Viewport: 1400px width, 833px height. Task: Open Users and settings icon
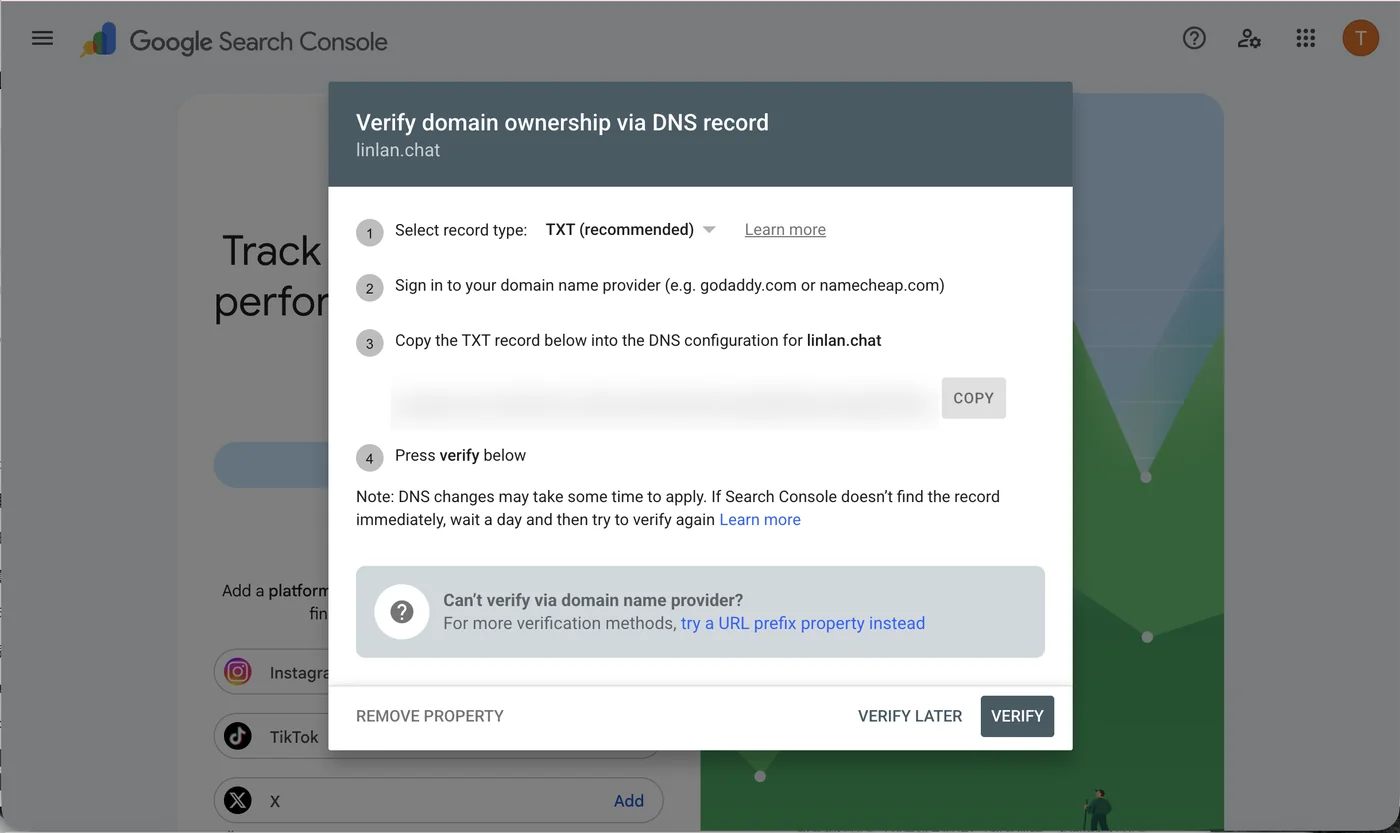tap(1249, 39)
